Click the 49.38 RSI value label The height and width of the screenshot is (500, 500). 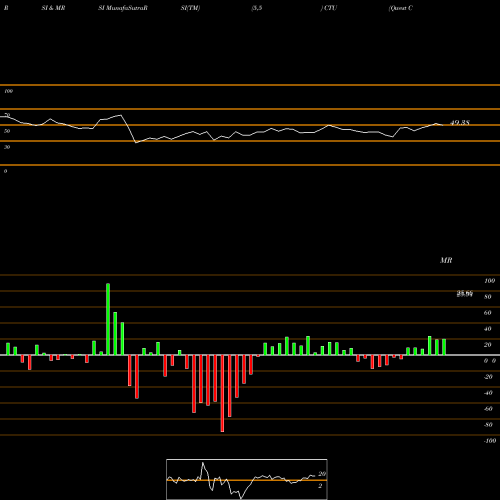(x=460, y=123)
